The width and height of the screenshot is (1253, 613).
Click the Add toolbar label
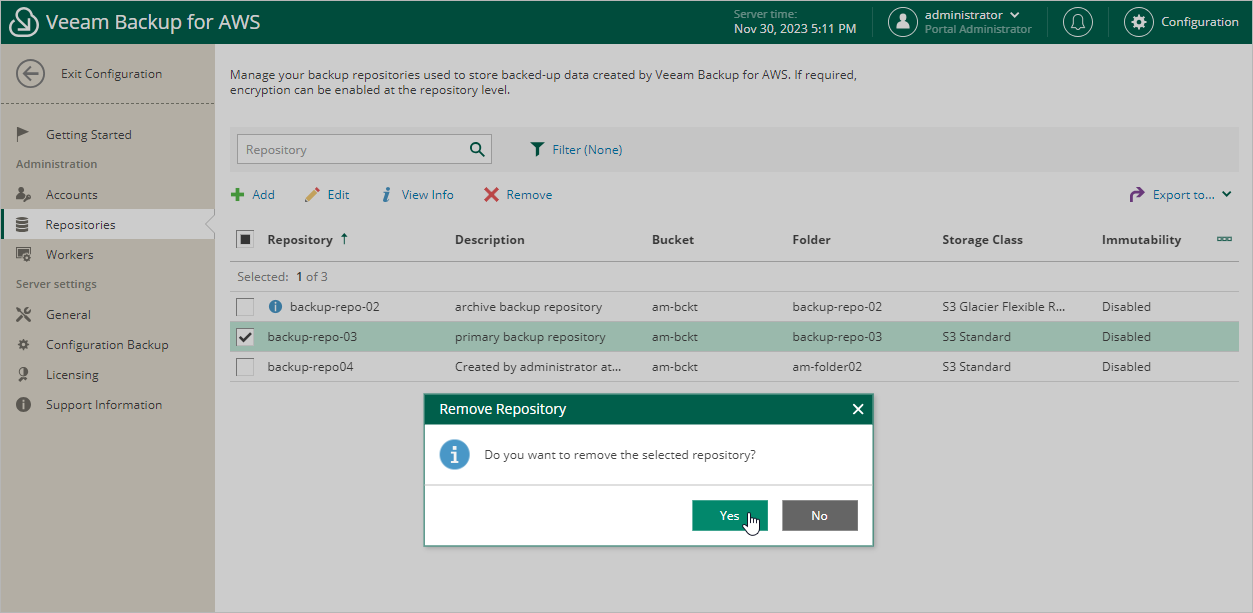[x=263, y=195]
